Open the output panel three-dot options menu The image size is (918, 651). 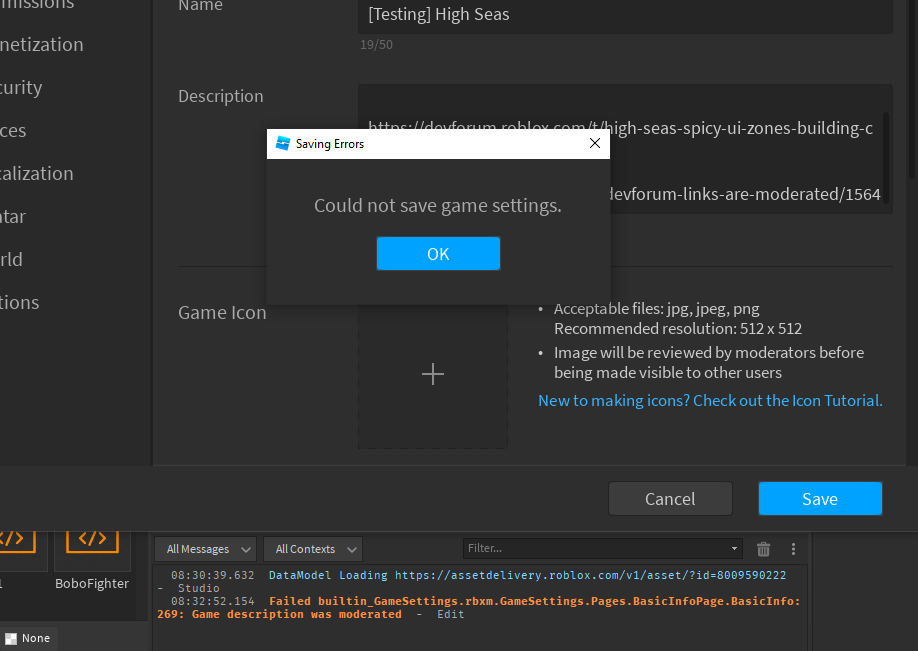[793, 549]
